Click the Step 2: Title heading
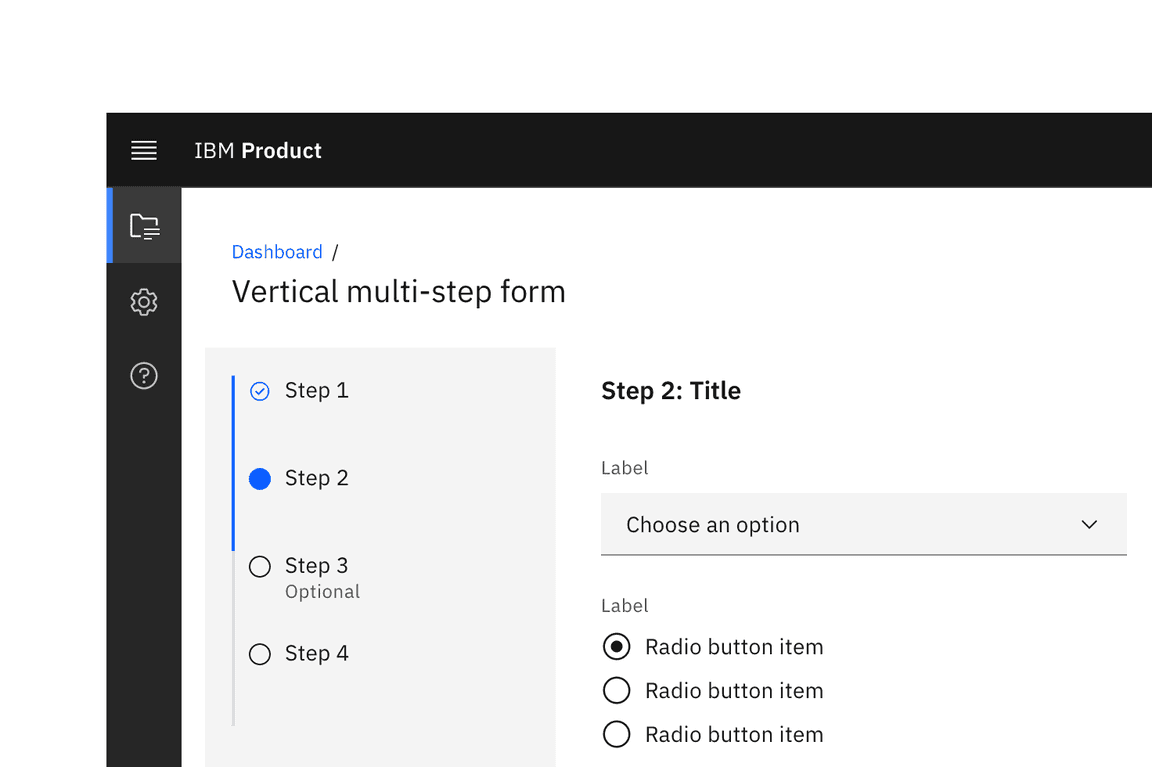The height and width of the screenshot is (767, 1152). (671, 391)
